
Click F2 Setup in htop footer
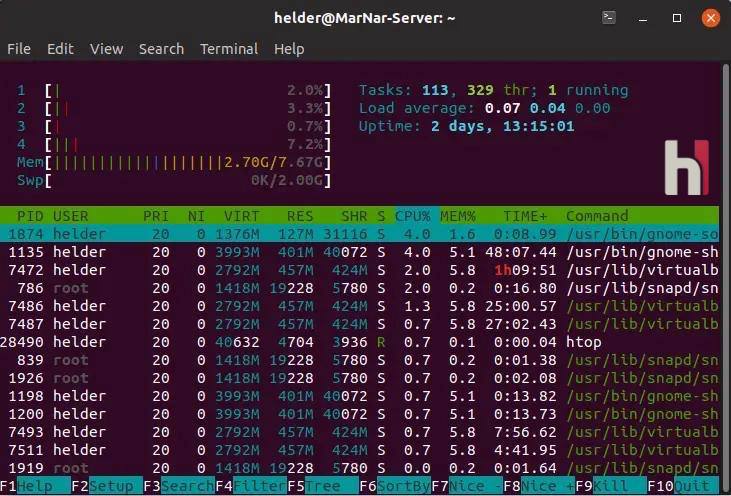pos(107,486)
